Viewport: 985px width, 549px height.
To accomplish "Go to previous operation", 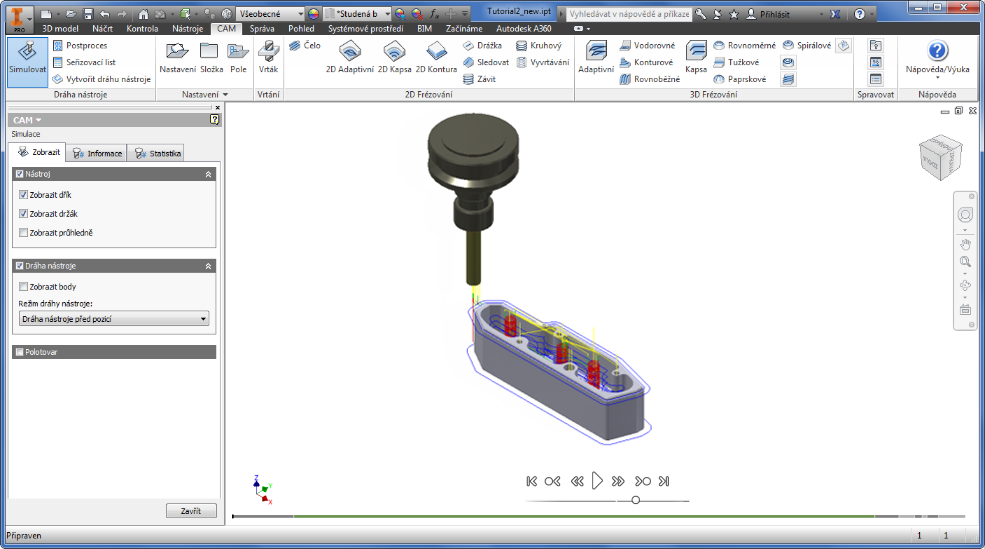I will click(x=552, y=481).
